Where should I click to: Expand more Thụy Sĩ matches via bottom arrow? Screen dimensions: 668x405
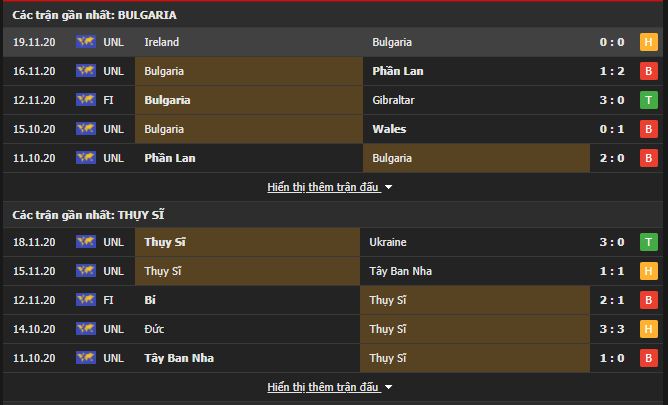[388, 387]
